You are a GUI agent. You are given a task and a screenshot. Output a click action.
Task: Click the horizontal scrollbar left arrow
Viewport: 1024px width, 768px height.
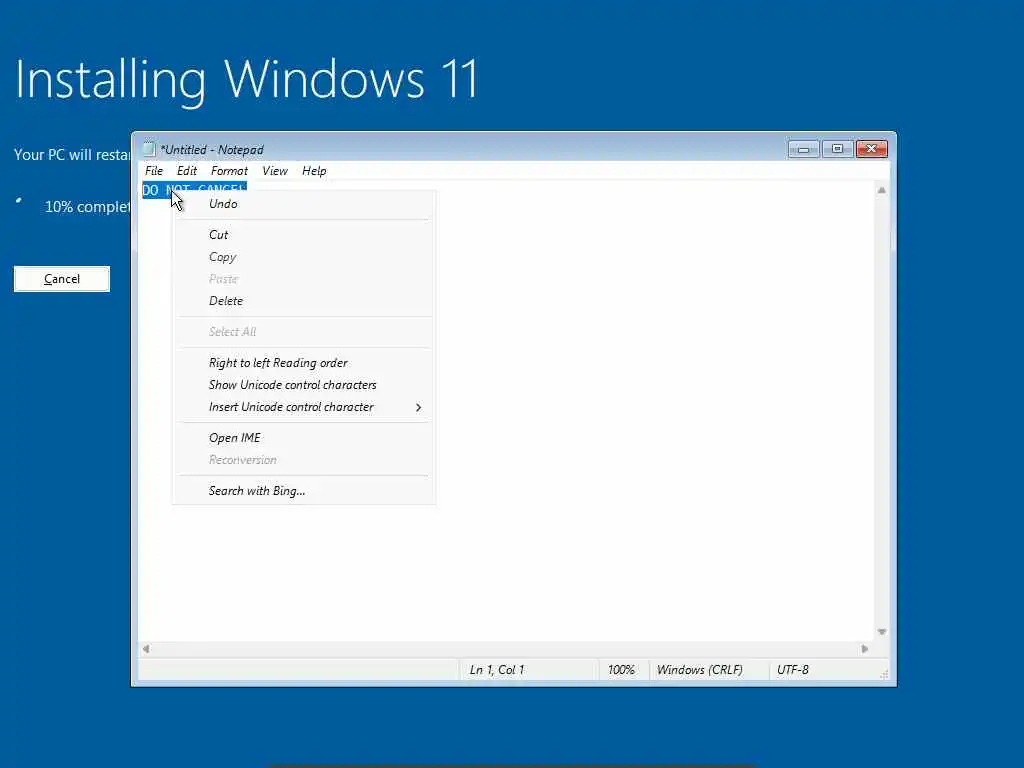[146, 649]
